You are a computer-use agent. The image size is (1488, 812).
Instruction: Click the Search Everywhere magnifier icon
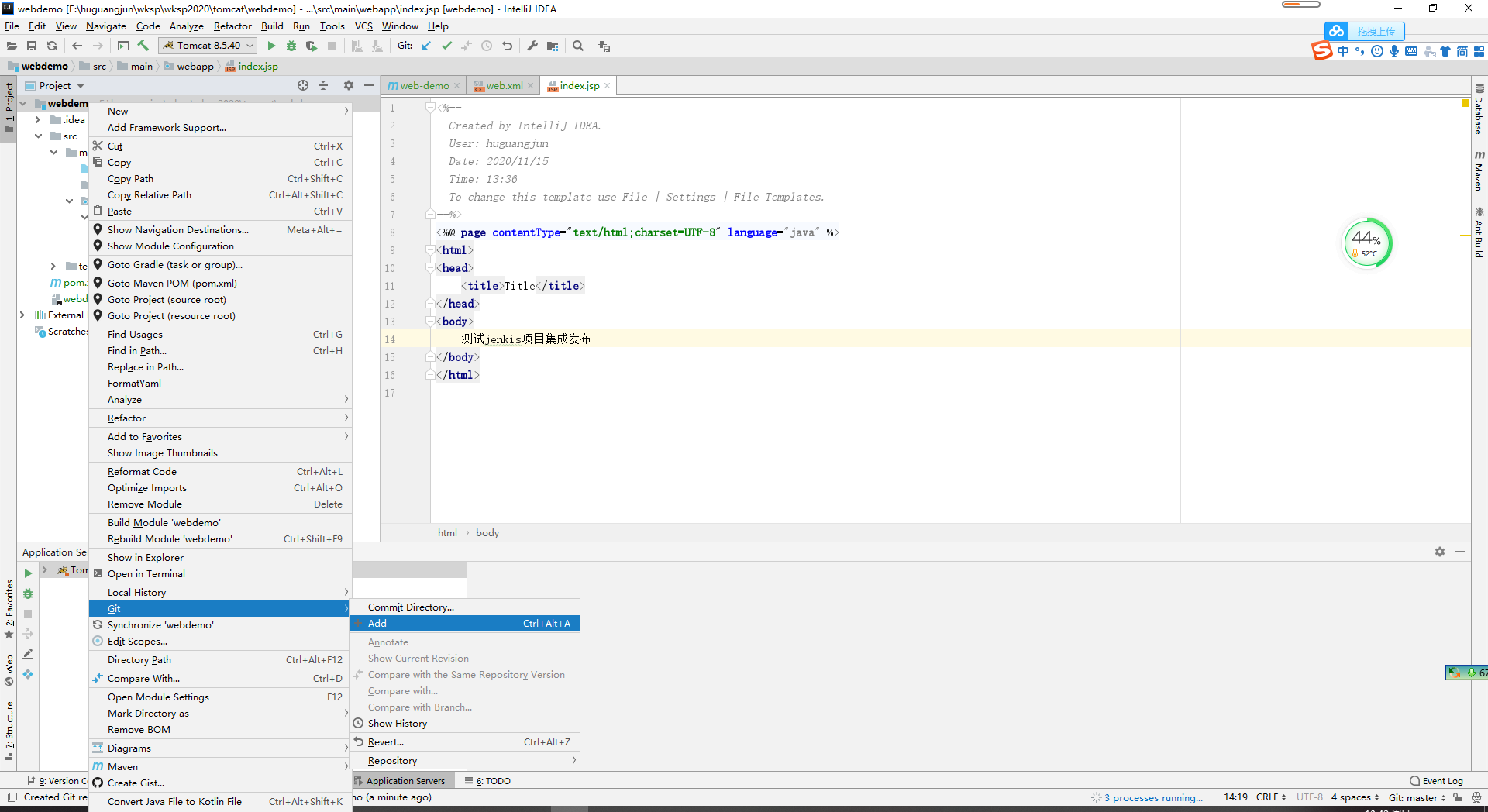[x=578, y=46]
